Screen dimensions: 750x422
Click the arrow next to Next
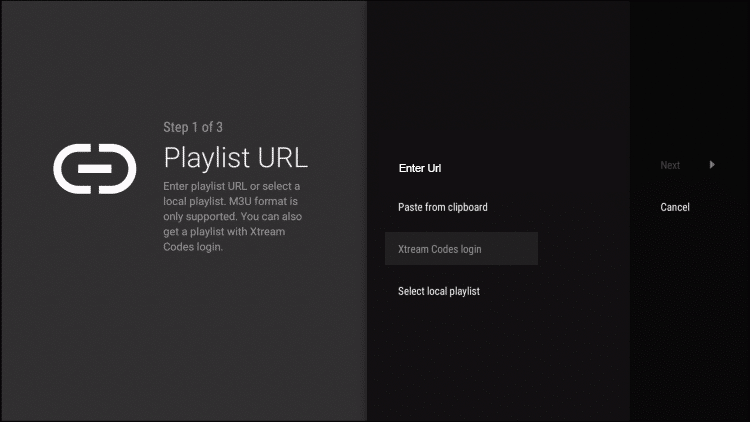coord(712,165)
